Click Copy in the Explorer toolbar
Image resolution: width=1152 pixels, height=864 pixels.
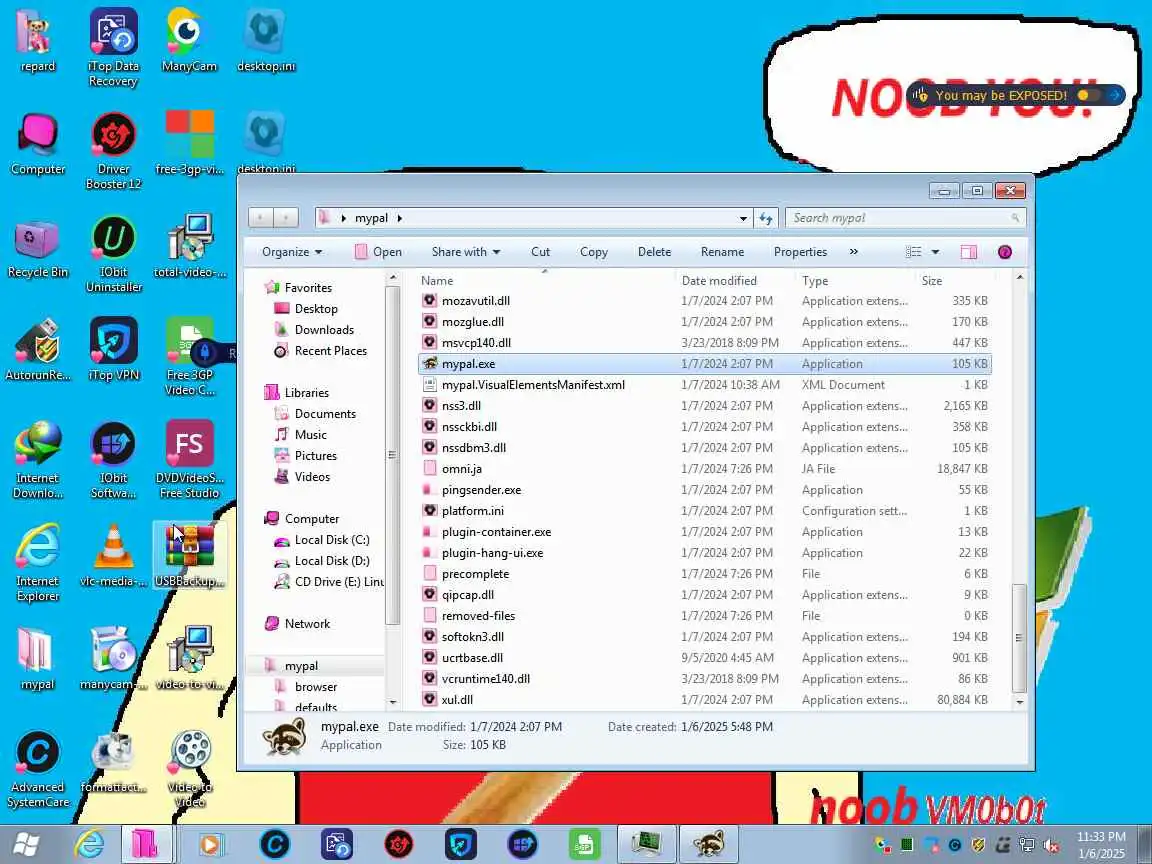[594, 252]
